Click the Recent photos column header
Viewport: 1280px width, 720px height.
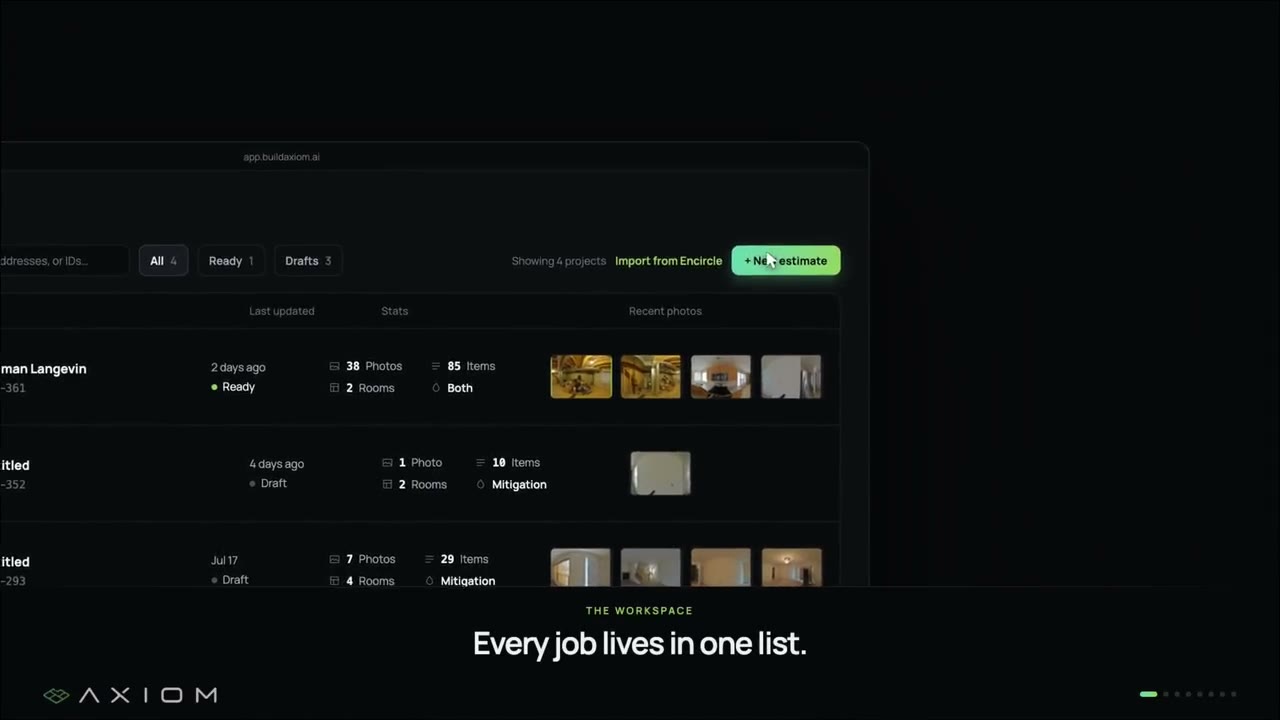coord(665,311)
